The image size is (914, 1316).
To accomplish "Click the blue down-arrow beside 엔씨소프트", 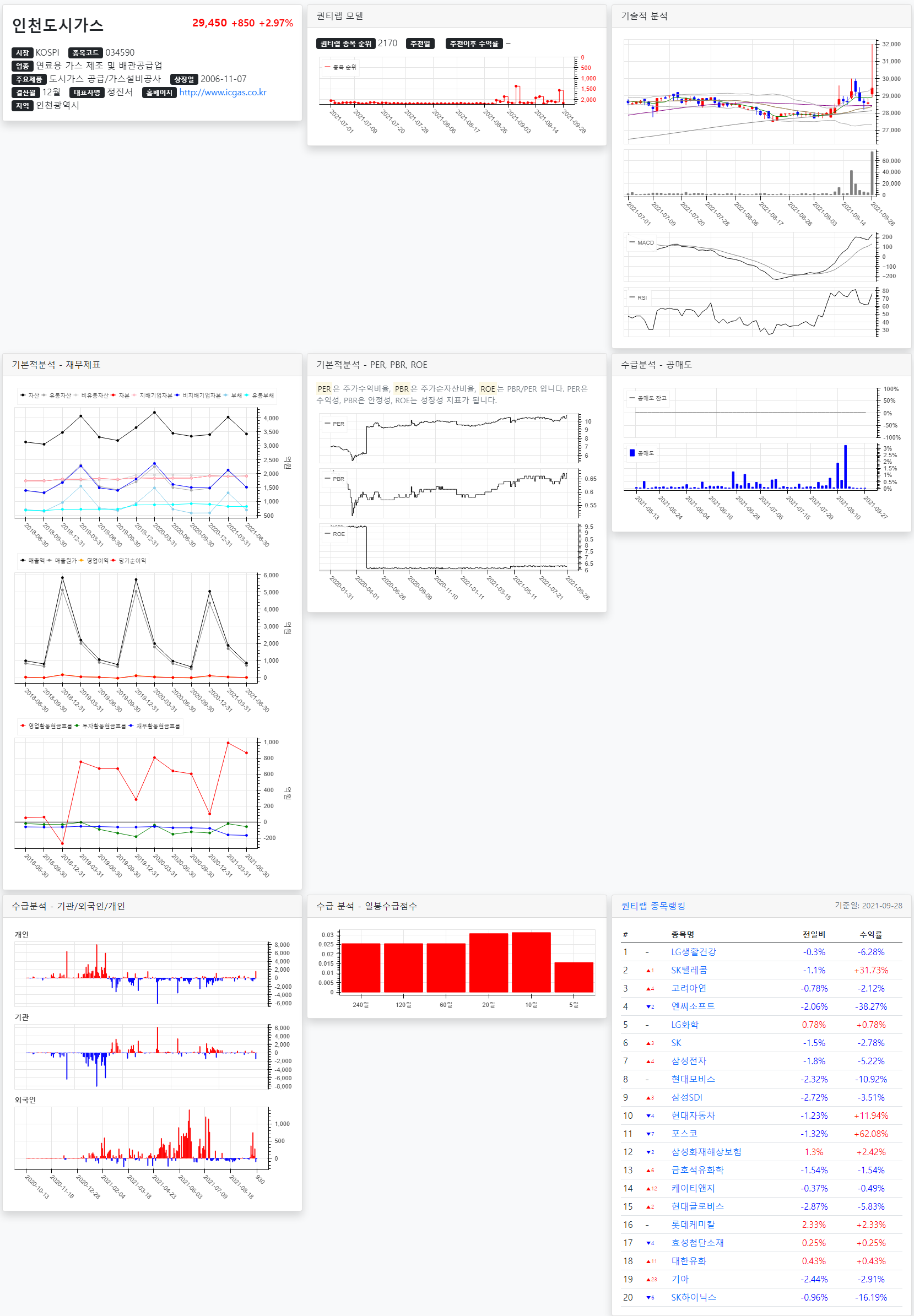I will (x=649, y=1006).
